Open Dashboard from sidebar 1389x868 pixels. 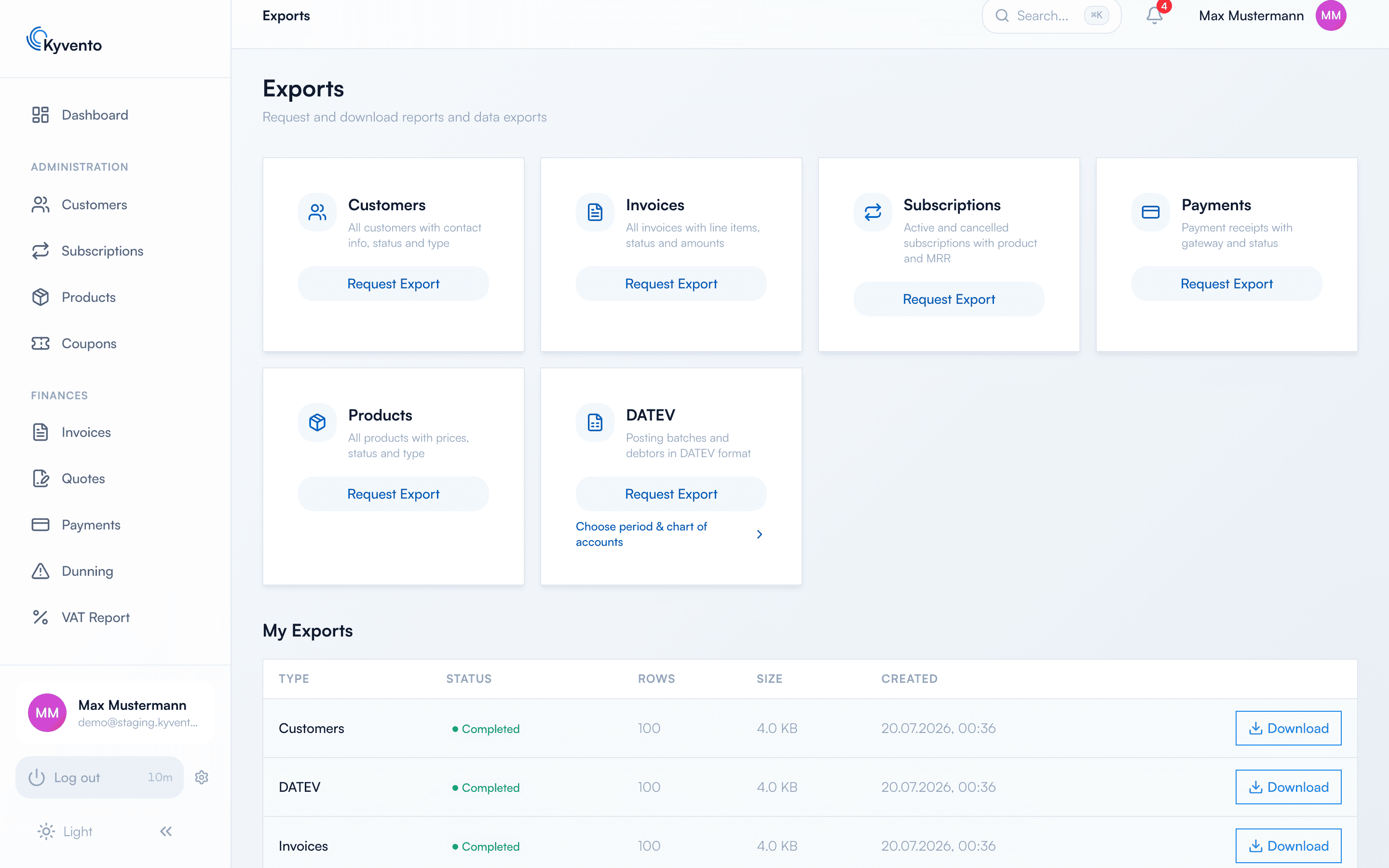pyautogui.click(x=115, y=115)
